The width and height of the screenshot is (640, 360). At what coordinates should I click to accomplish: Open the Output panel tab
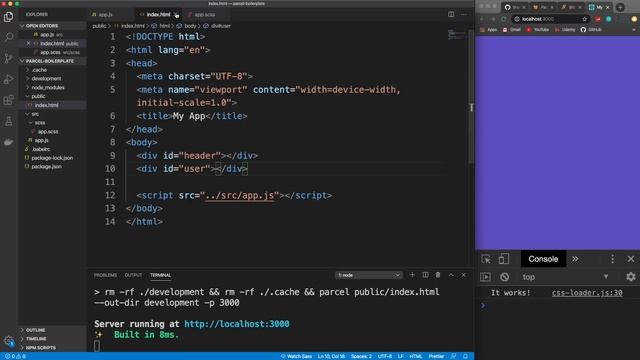pyautogui.click(x=133, y=275)
